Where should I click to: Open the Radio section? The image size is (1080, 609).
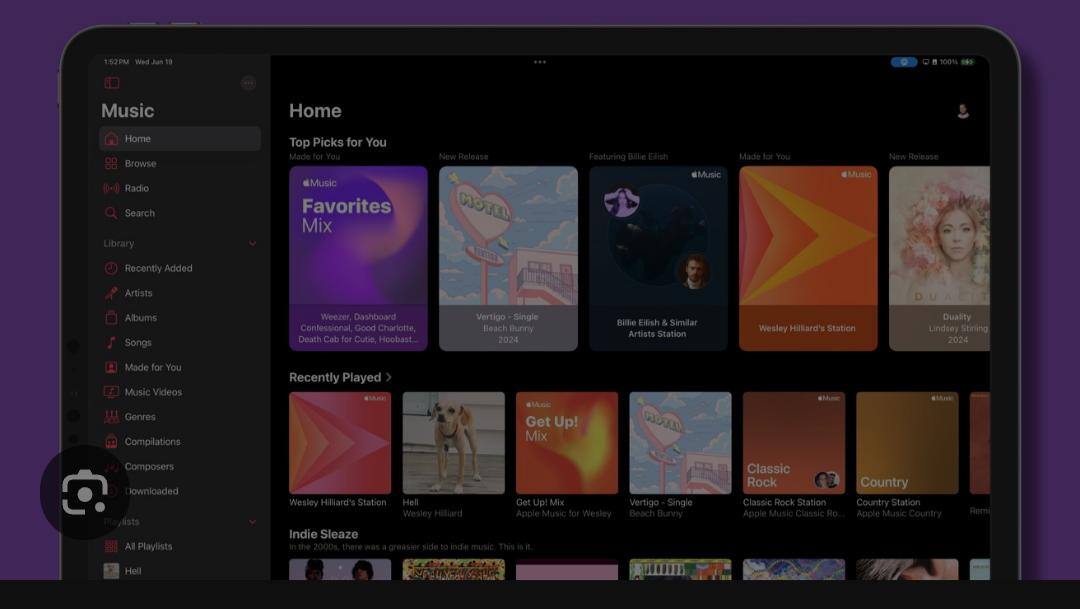pos(136,188)
